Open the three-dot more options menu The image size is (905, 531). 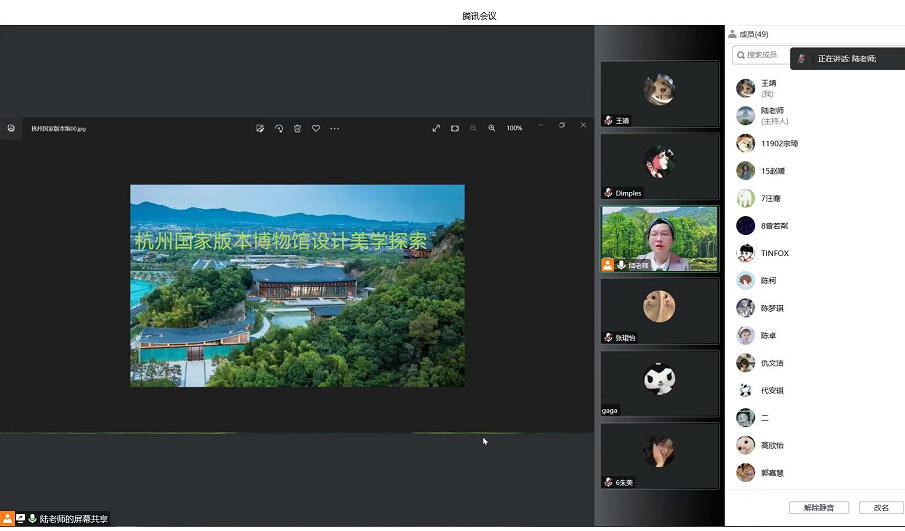335,128
